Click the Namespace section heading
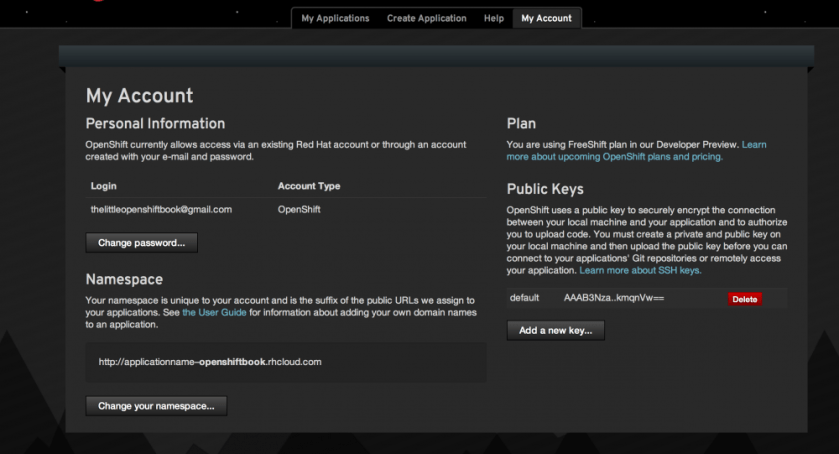The height and width of the screenshot is (454, 839). pos(124,279)
